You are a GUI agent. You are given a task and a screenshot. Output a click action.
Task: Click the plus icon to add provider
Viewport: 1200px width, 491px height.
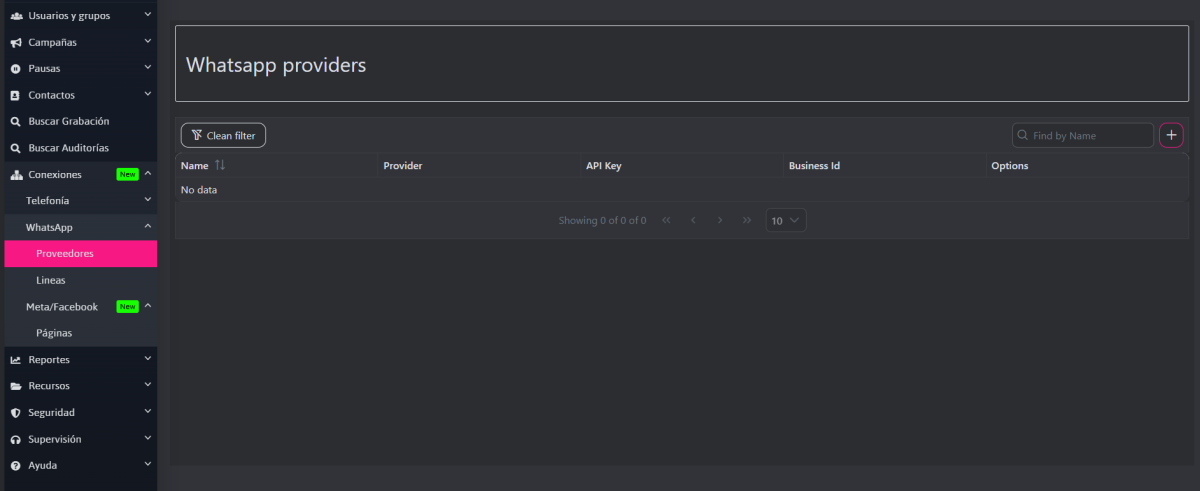tap(1171, 135)
